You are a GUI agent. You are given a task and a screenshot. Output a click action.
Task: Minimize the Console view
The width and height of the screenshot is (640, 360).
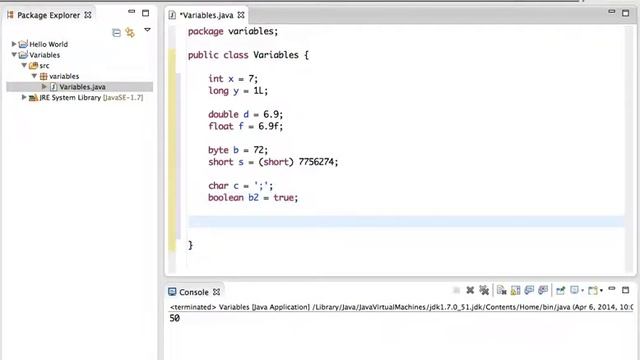pos(611,289)
